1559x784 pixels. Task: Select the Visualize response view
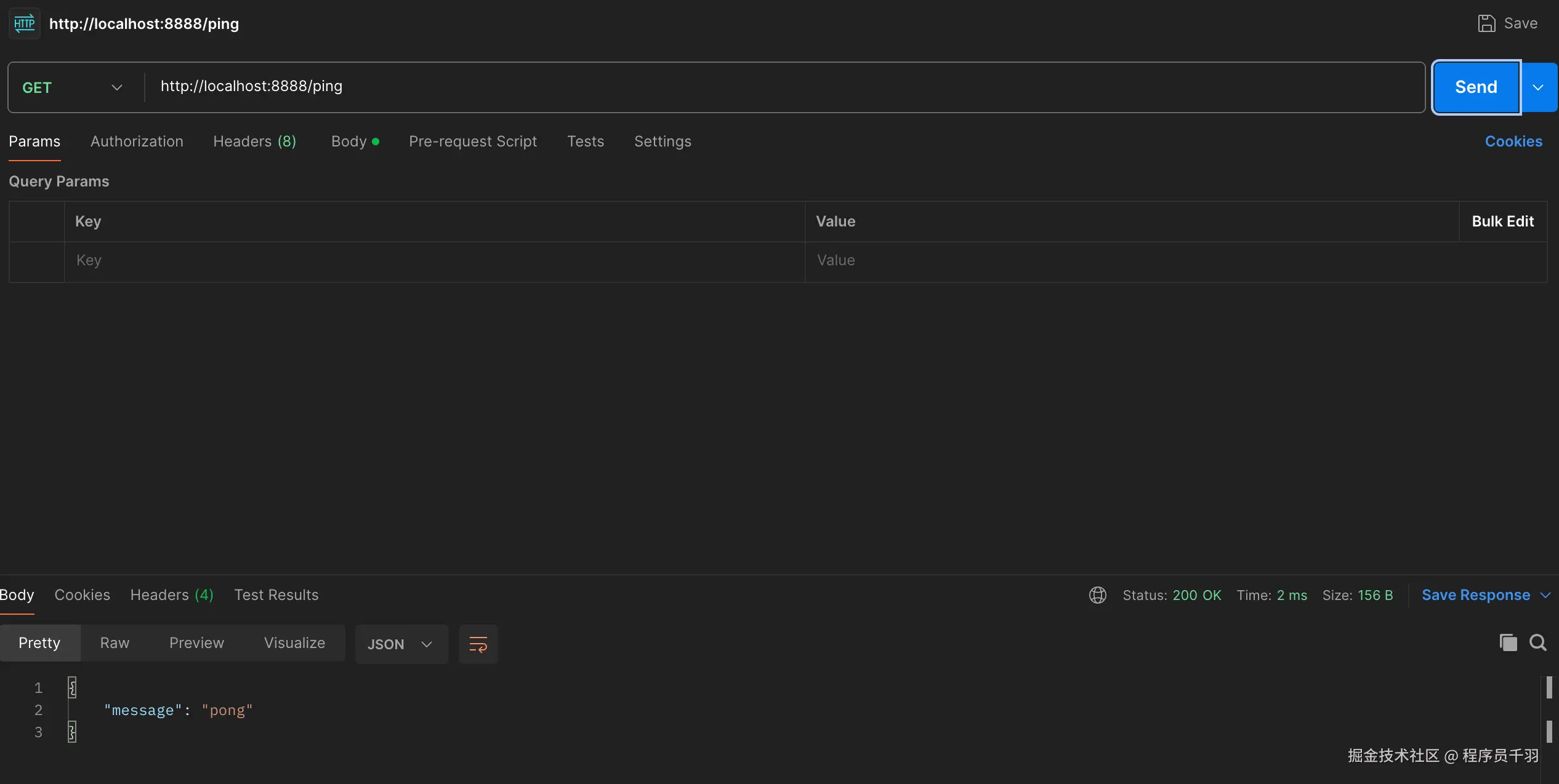(x=294, y=643)
